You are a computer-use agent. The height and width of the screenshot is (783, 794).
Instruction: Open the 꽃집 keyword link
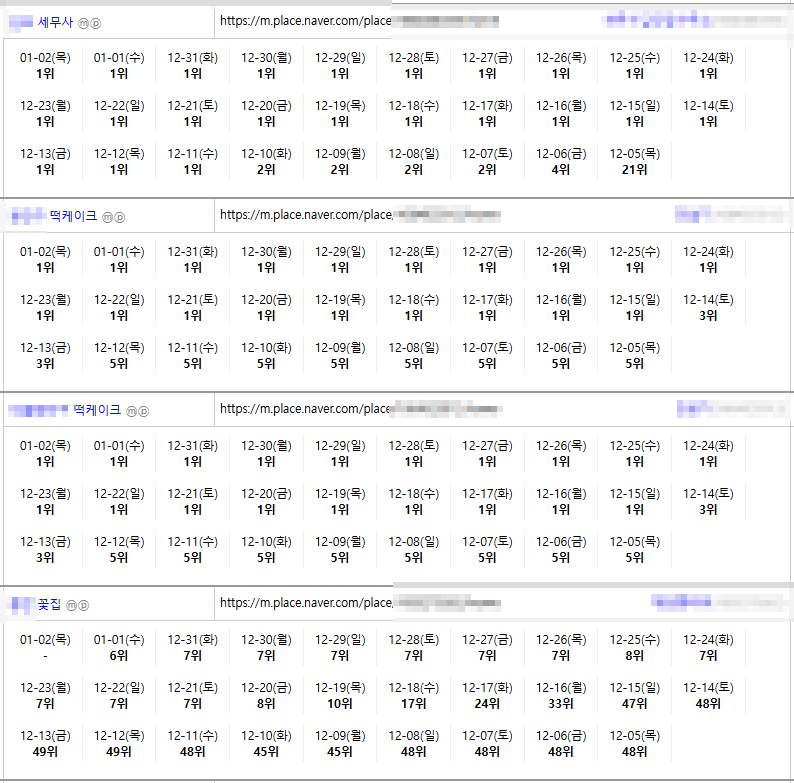coord(49,604)
